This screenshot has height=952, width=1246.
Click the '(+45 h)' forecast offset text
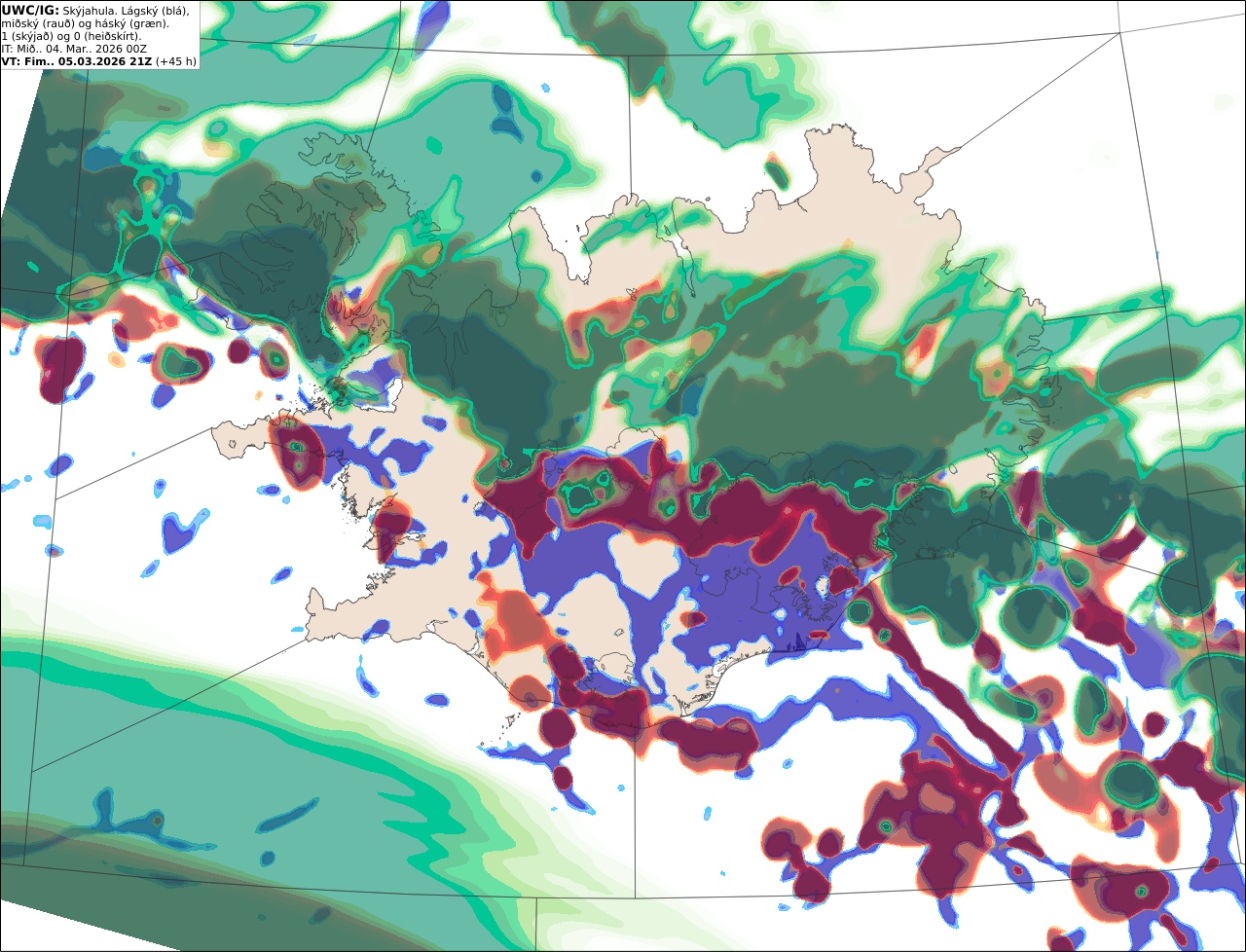tap(176, 61)
